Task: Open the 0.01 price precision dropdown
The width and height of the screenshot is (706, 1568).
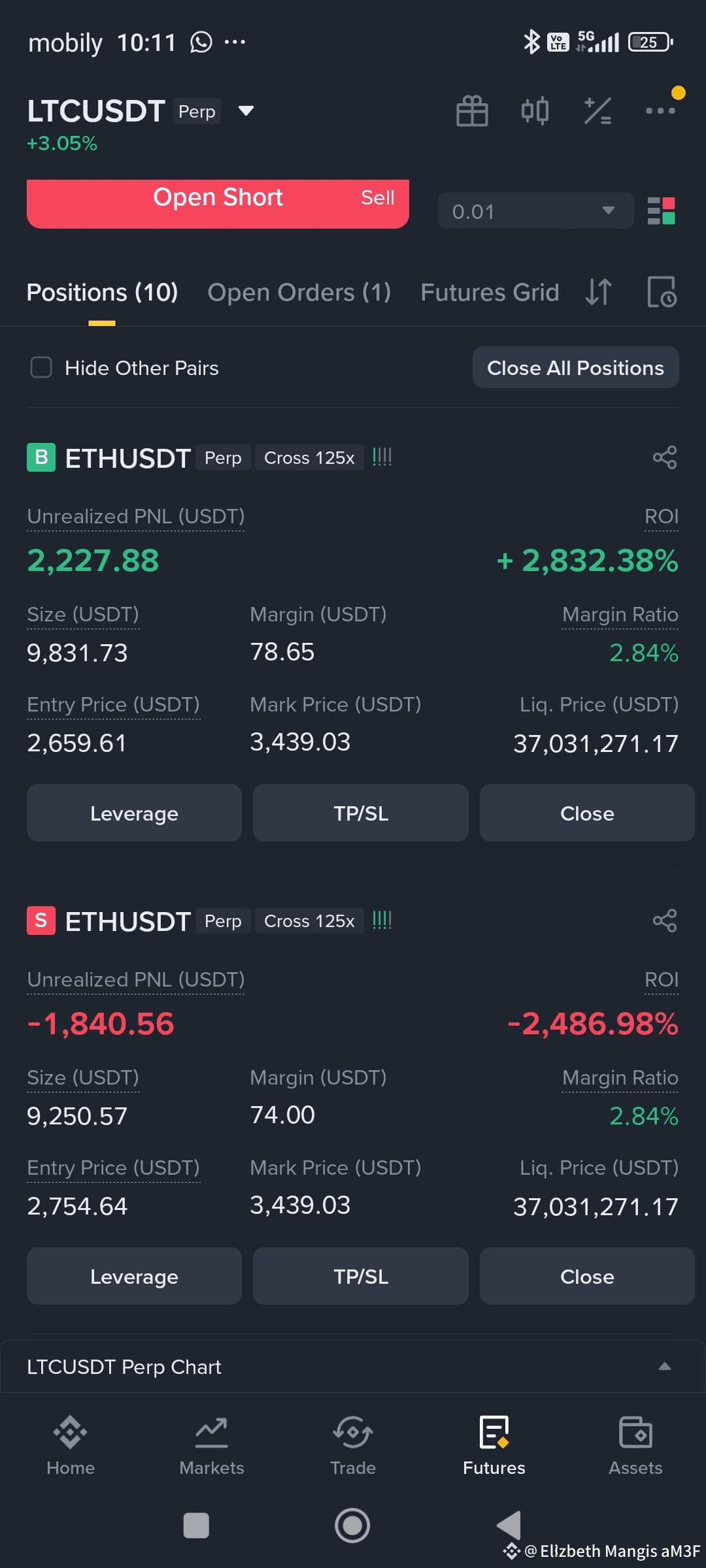Action: pyautogui.click(x=535, y=211)
